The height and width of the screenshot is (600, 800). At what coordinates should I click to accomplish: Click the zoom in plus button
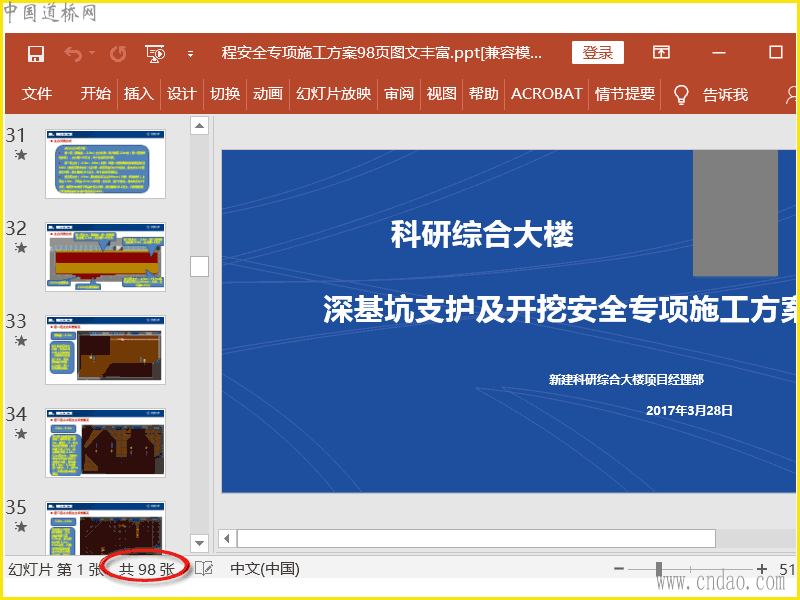[x=762, y=568]
